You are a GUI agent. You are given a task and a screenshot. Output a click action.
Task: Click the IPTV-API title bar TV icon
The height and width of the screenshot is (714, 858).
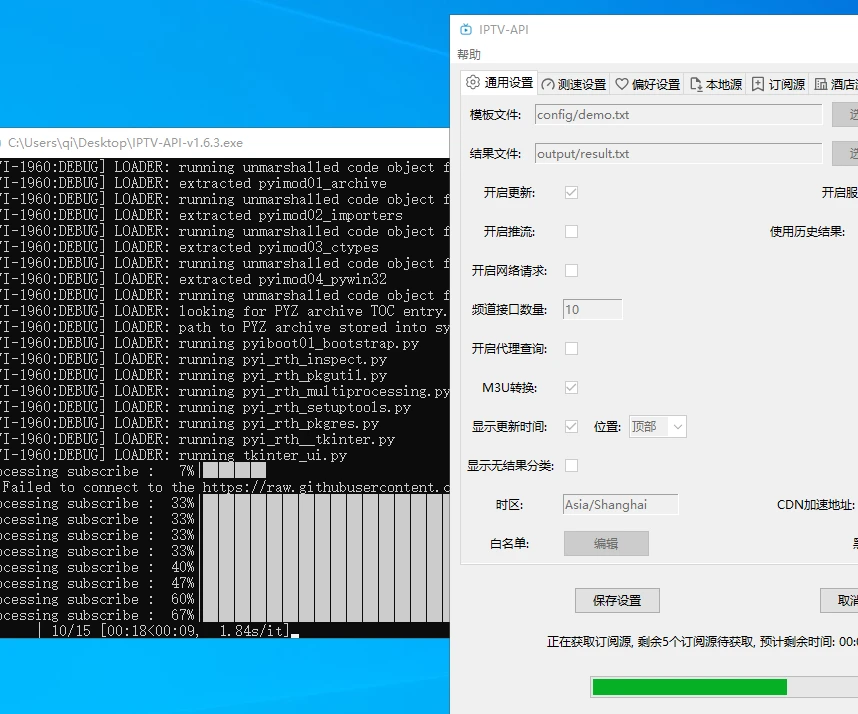(466, 30)
